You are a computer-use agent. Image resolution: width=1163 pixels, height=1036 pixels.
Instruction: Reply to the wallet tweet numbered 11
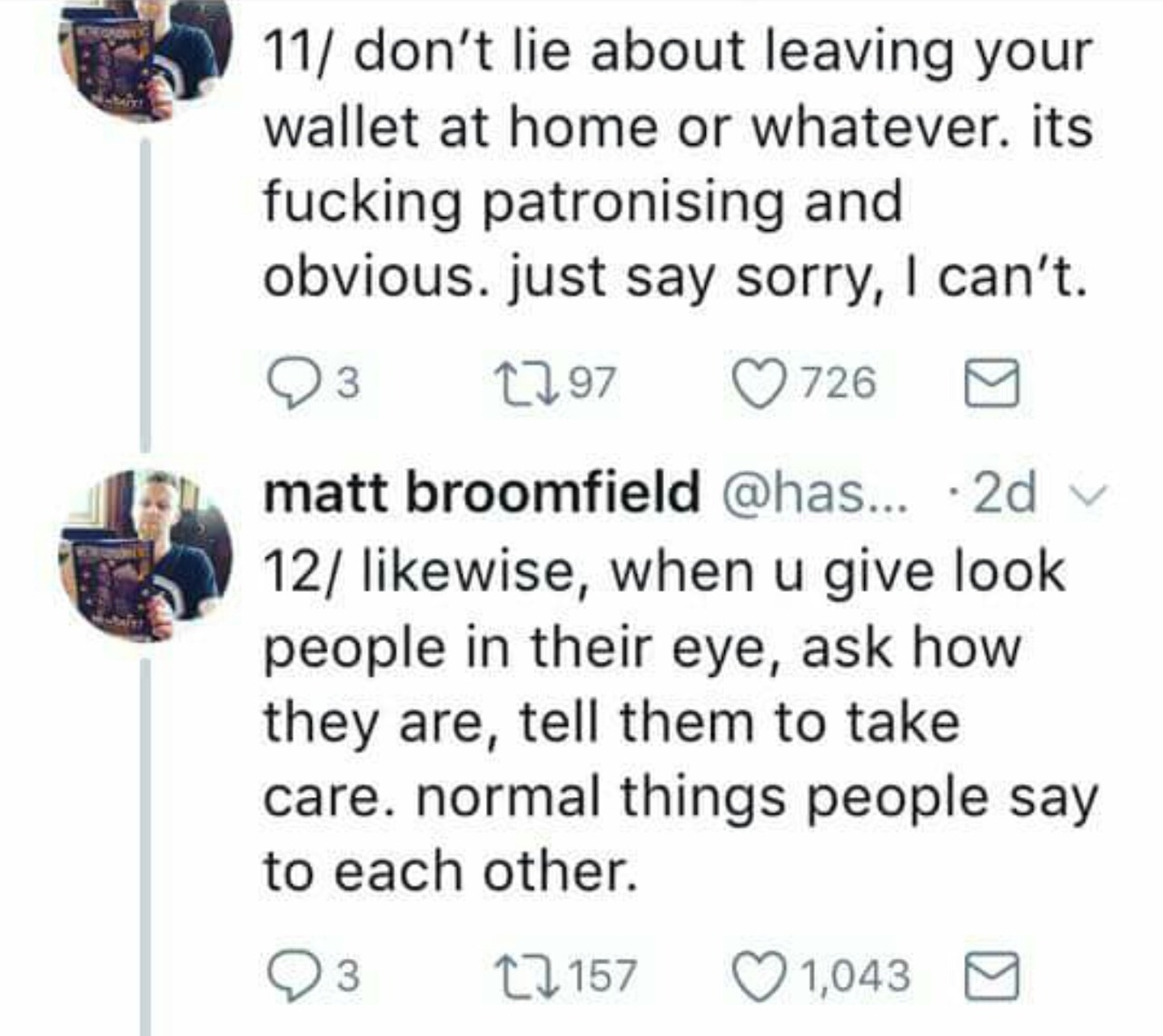294,384
